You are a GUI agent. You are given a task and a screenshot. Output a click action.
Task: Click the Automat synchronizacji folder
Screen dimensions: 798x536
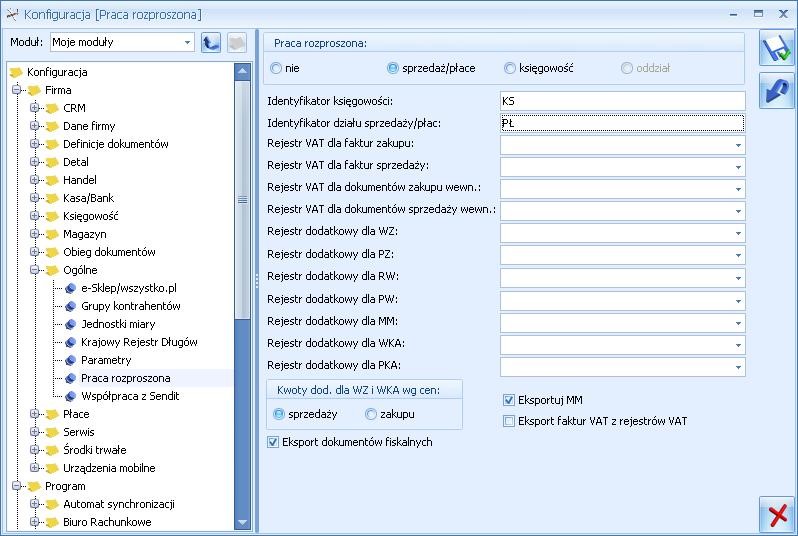111,504
